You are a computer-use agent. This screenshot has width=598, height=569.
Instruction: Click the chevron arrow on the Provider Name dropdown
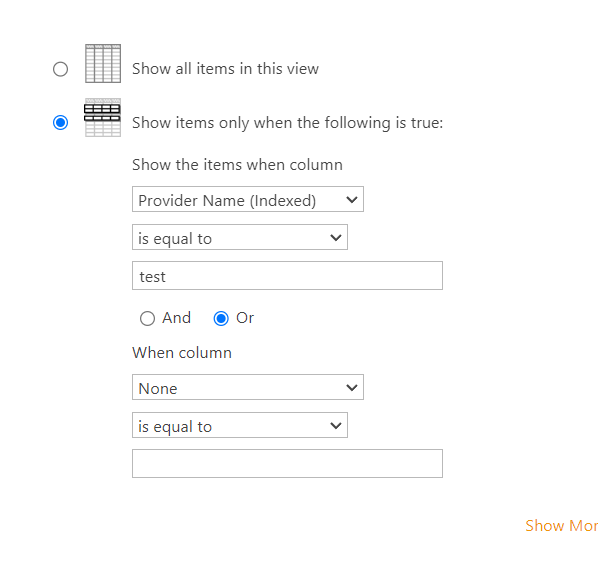click(x=352, y=199)
